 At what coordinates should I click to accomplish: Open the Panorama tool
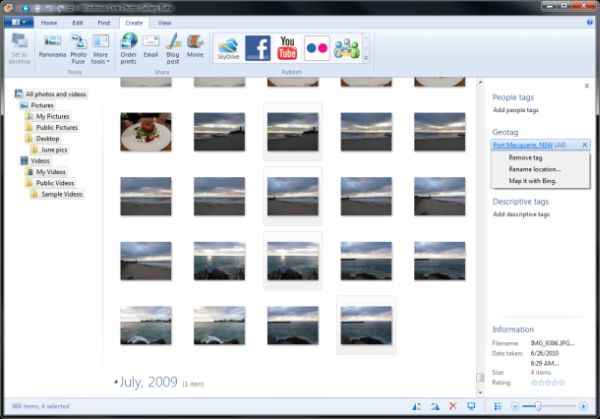coord(52,46)
